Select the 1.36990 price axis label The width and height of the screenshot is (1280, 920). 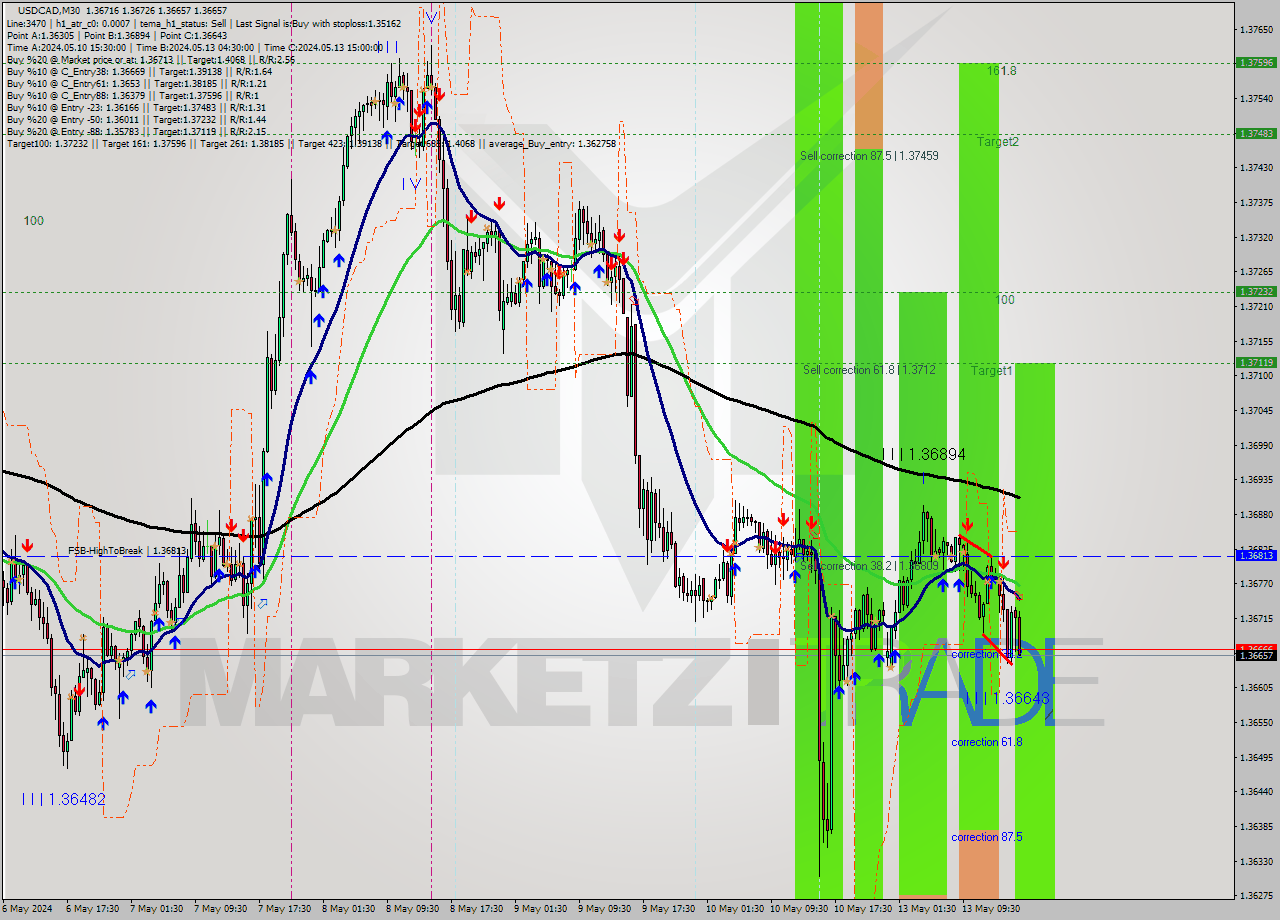[1256, 446]
